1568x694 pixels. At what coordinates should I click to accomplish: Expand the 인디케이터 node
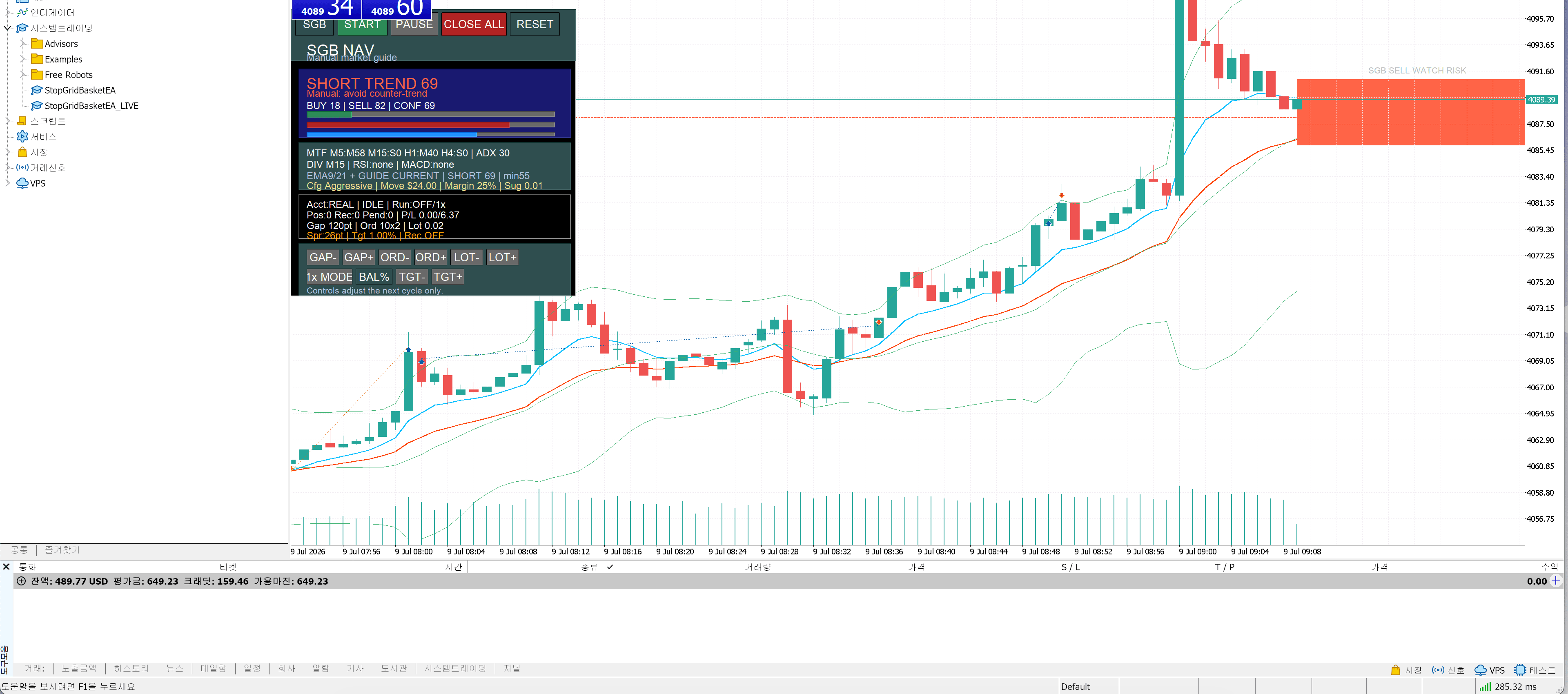7,12
